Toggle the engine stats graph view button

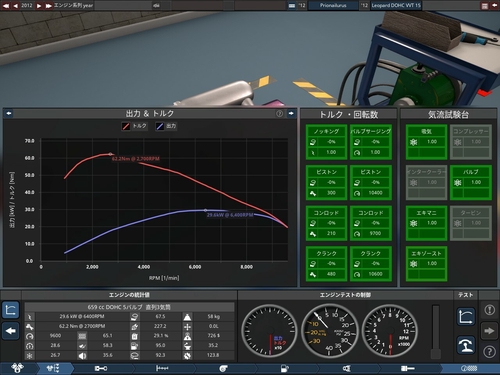pos(11,310)
